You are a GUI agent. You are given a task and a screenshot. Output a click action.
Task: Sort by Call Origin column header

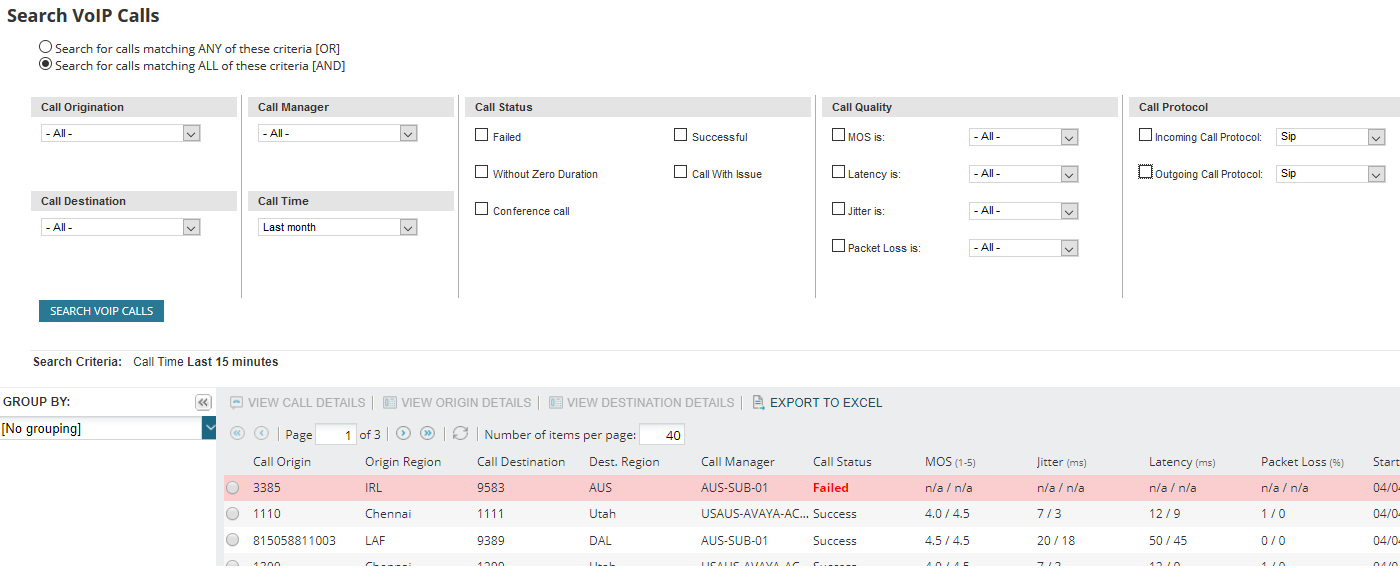pos(282,462)
